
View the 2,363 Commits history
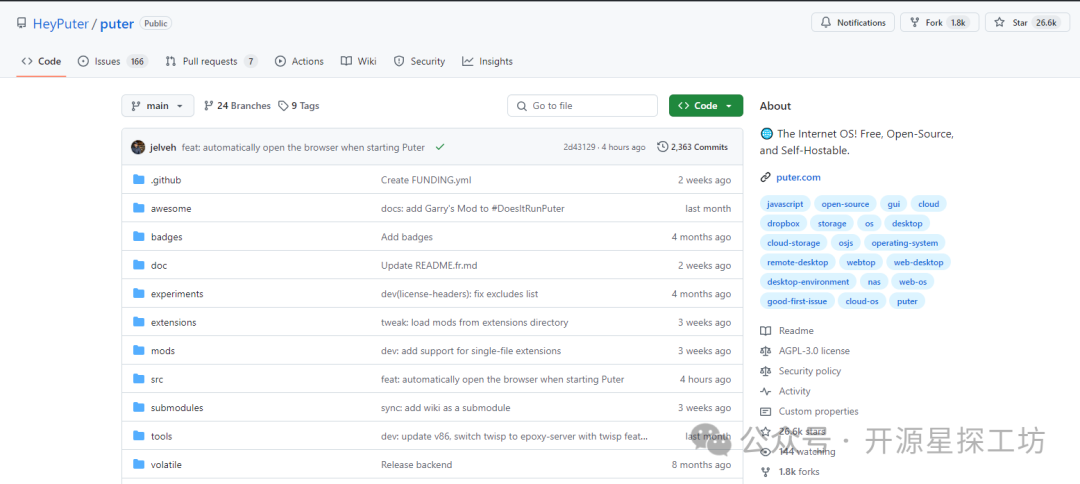point(692,147)
